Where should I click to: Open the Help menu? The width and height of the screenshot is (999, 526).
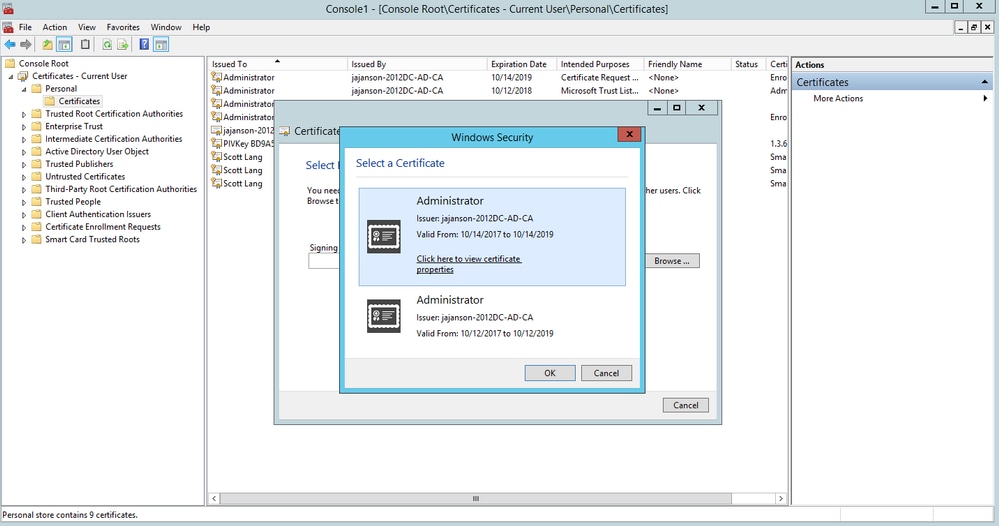(x=201, y=27)
